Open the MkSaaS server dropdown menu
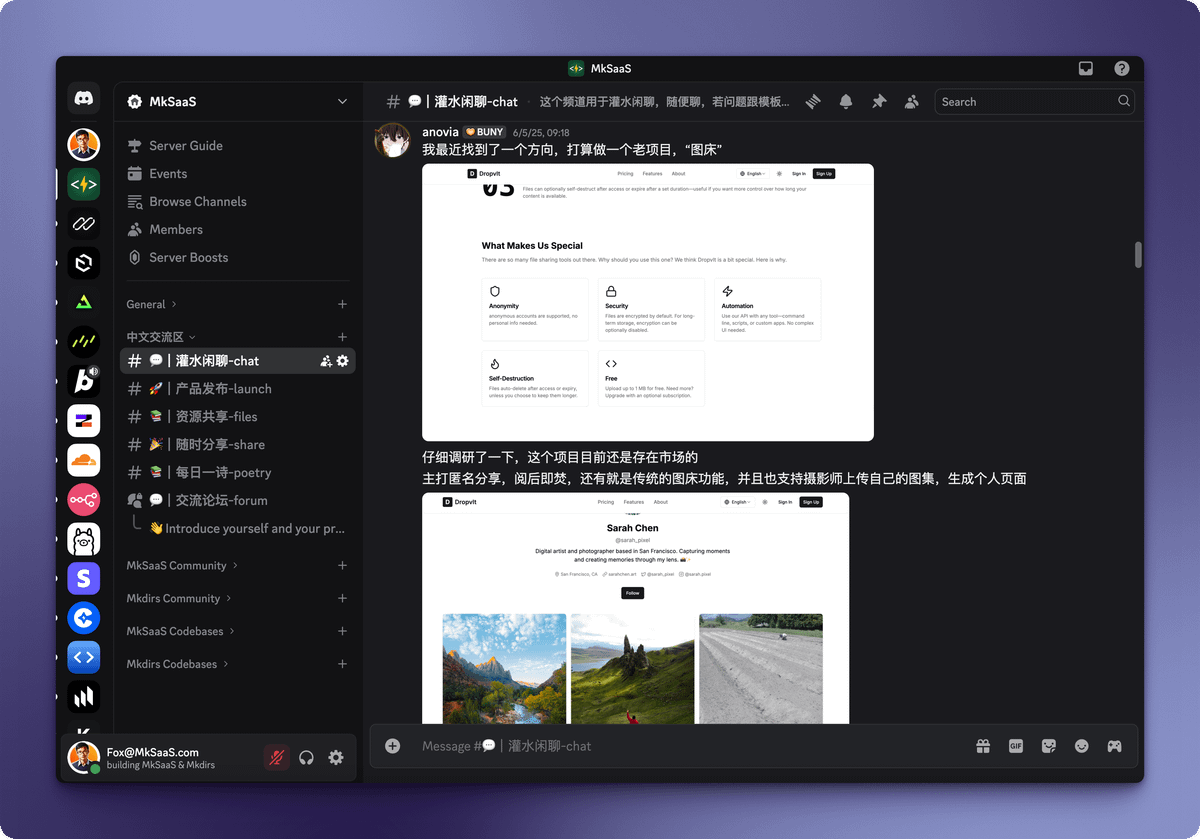Image resolution: width=1200 pixels, height=839 pixels. pyautogui.click(x=238, y=101)
